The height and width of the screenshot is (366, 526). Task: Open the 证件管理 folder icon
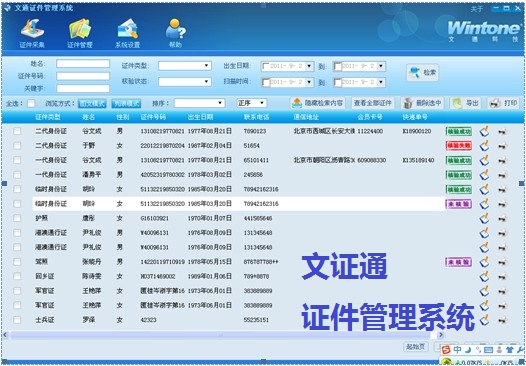tap(80, 30)
